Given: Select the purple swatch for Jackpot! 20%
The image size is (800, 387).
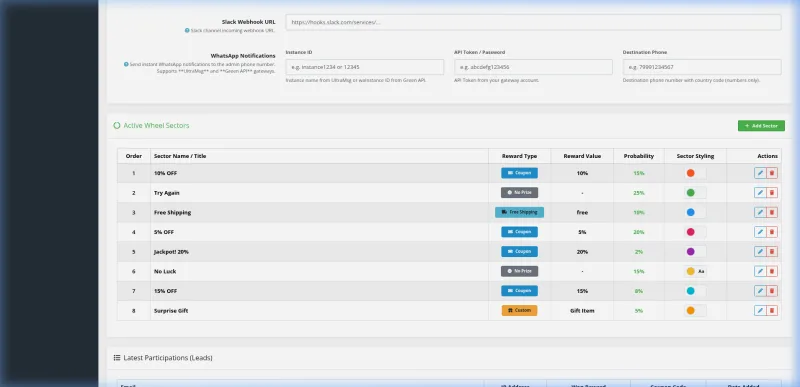Looking at the screenshot, I should 690,251.
